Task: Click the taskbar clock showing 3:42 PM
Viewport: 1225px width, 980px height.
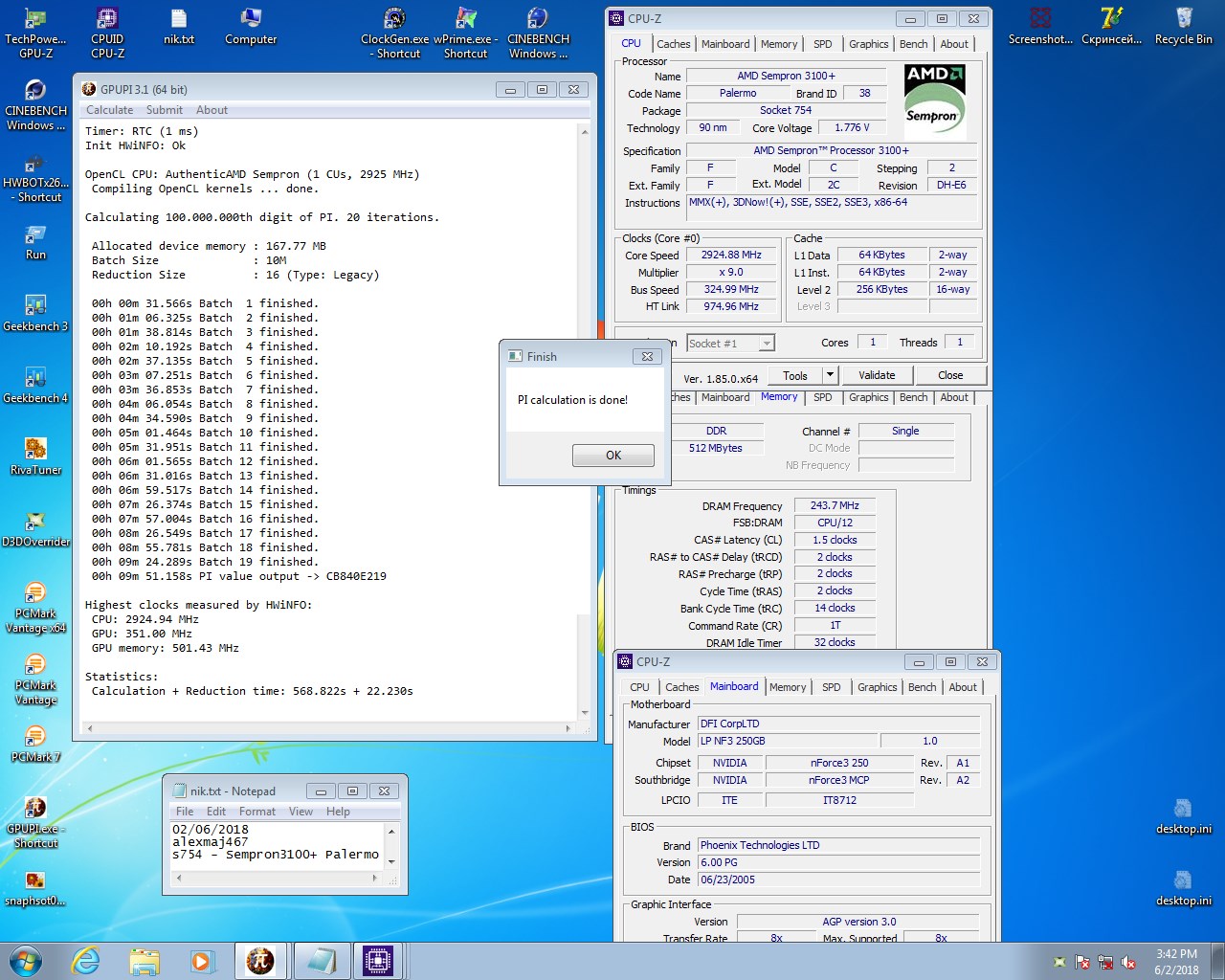Action: (x=1176, y=962)
